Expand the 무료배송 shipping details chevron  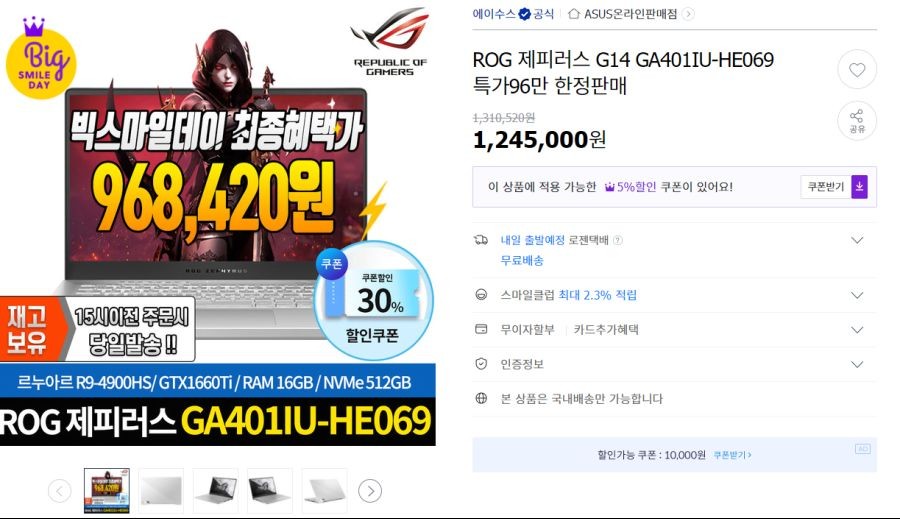coord(857,240)
